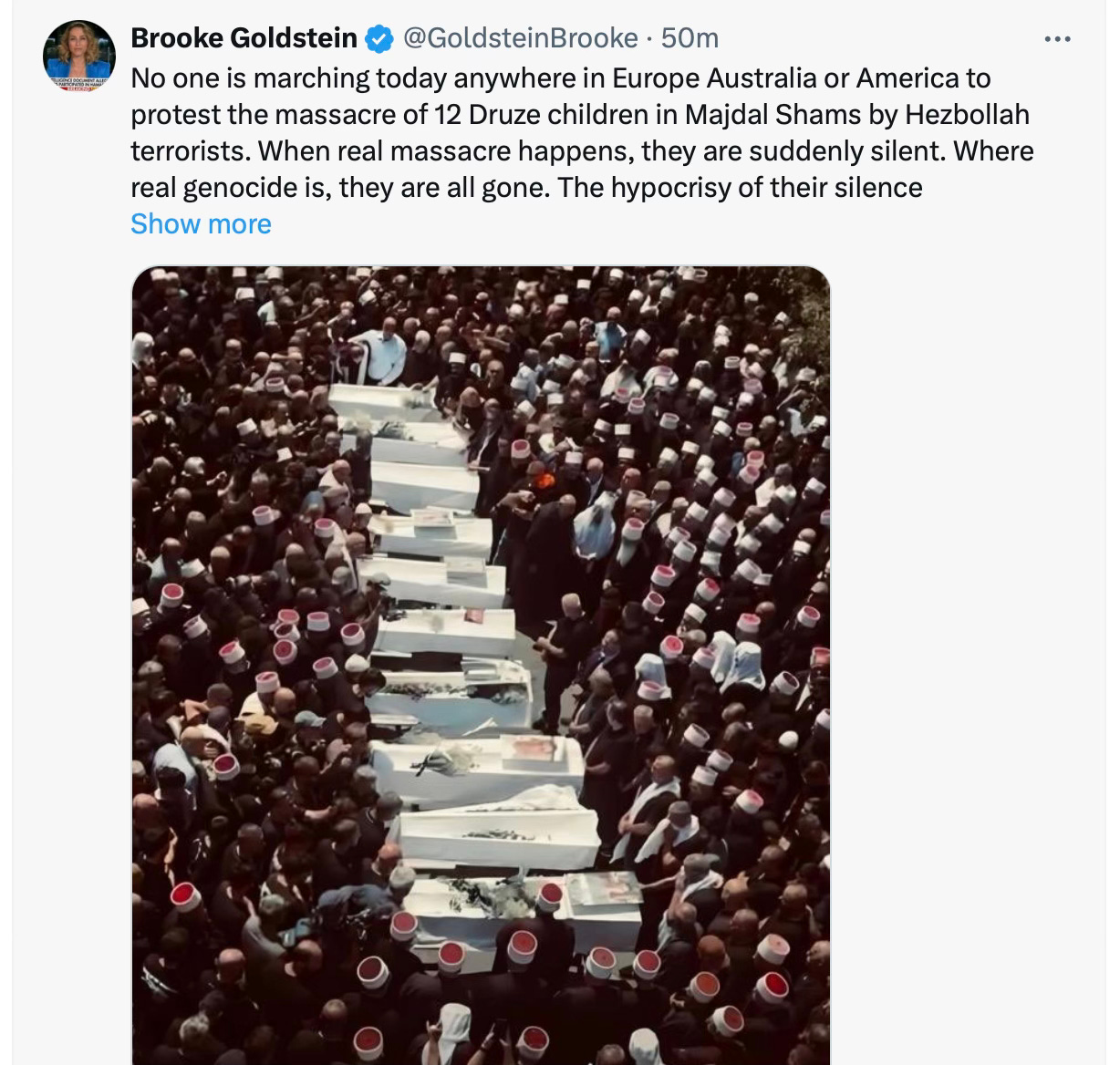
Task: Visit author page via bold name
Action: (x=244, y=37)
